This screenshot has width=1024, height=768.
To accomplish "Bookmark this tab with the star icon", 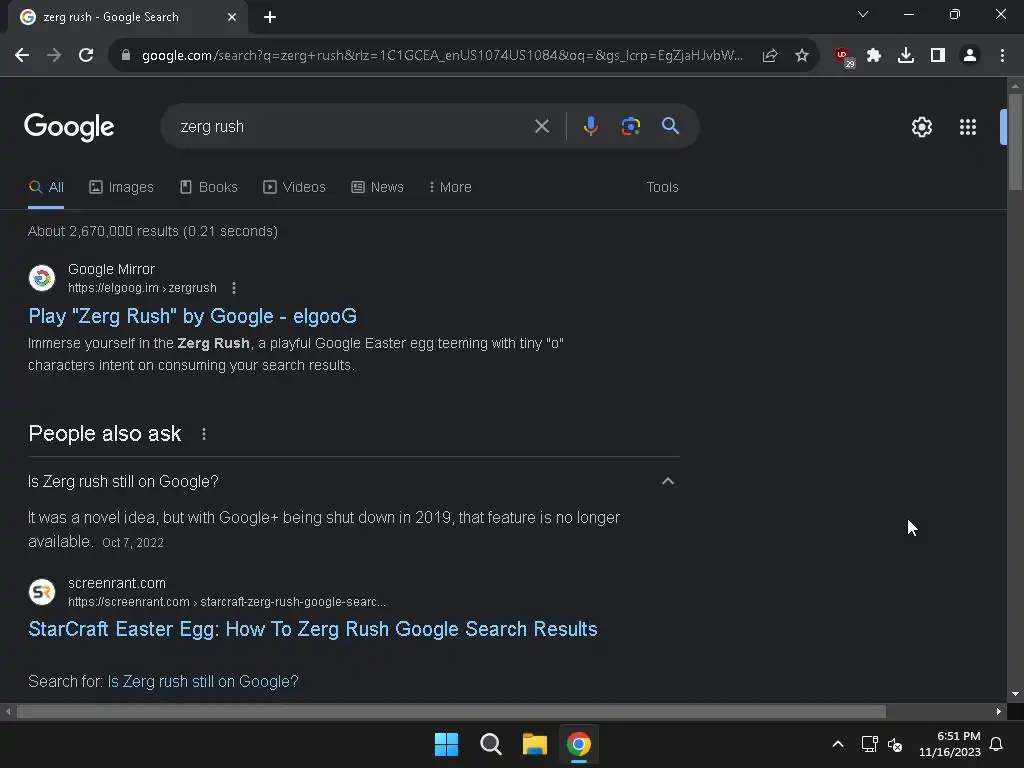I will click(x=802, y=56).
